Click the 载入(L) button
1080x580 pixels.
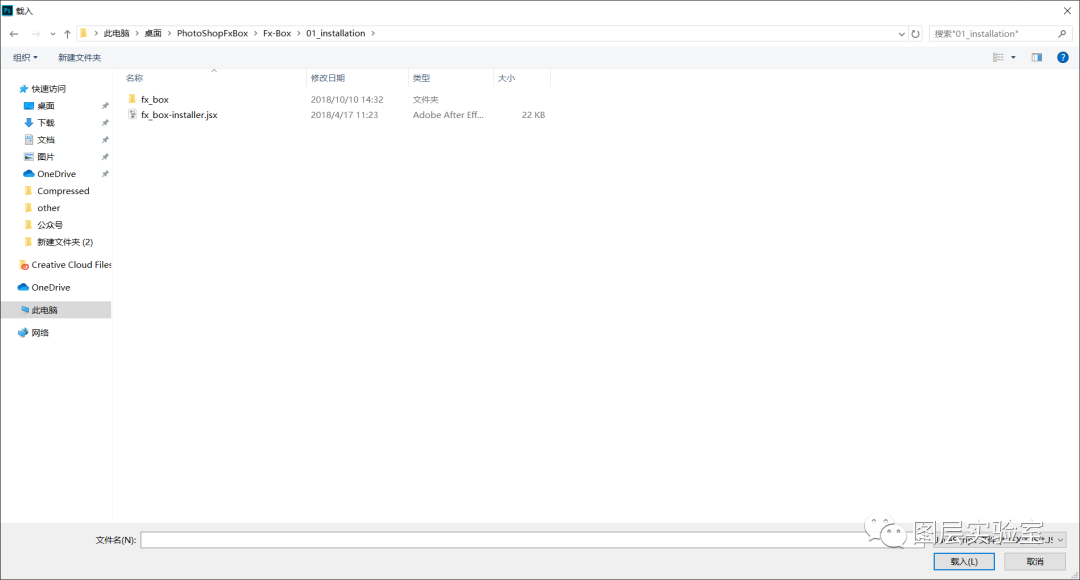click(x=963, y=562)
